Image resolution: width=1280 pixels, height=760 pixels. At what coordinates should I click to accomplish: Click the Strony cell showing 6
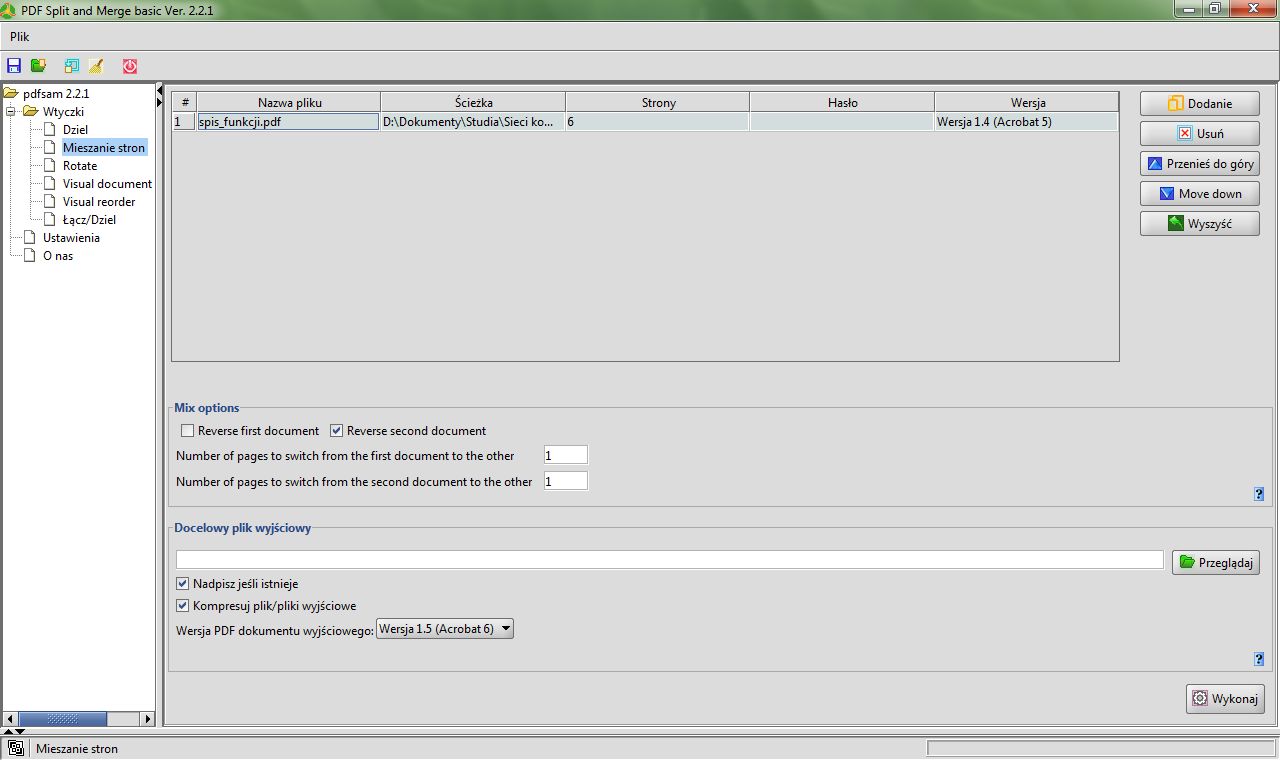coord(658,121)
